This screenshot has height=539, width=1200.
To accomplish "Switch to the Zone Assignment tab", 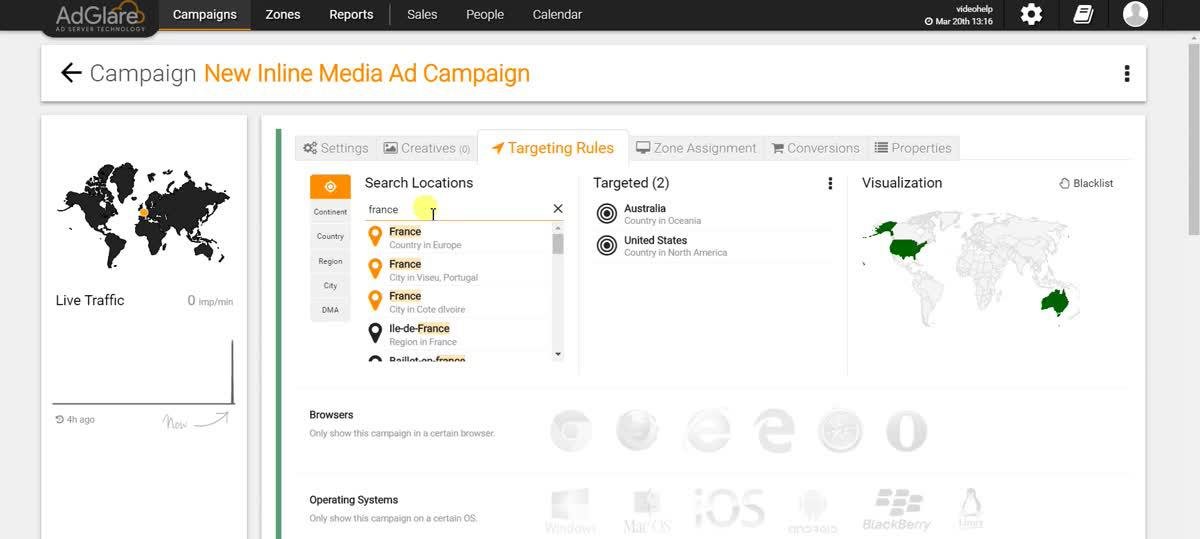I will (x=696, y=148).
